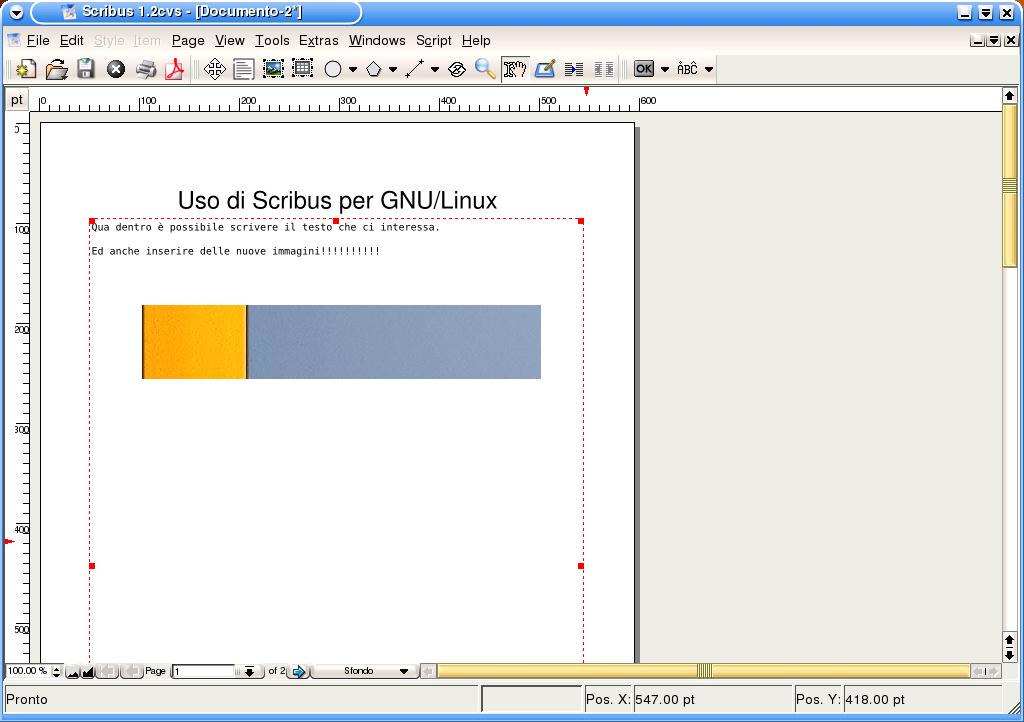Select the insert picture frame tool
Viewport: 1024px width, 722px height.
coord(273,69)
